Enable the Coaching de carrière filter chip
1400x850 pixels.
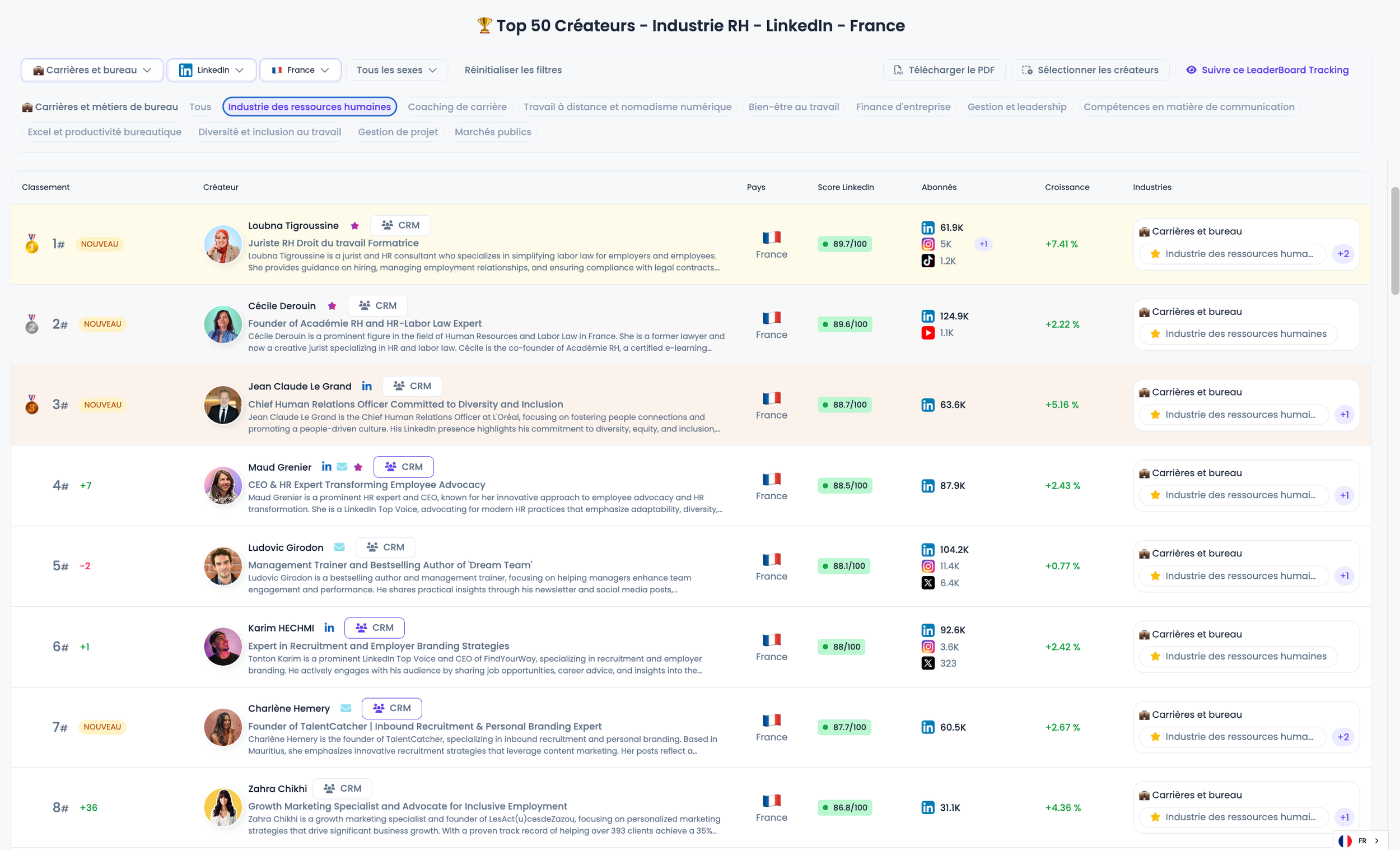point(457,107)
